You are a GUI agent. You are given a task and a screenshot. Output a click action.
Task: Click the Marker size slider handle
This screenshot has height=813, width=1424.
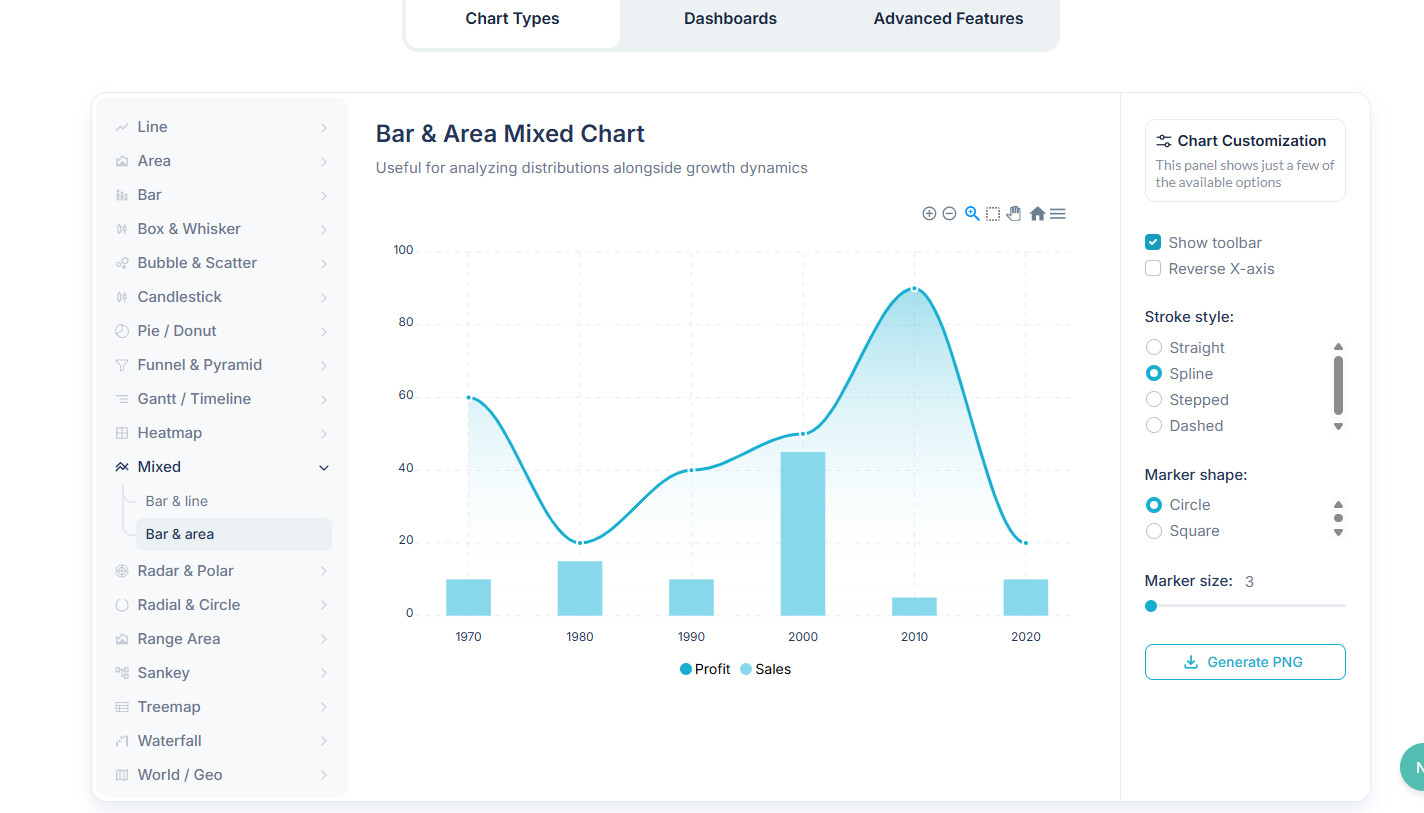[x=1151, y=606]
